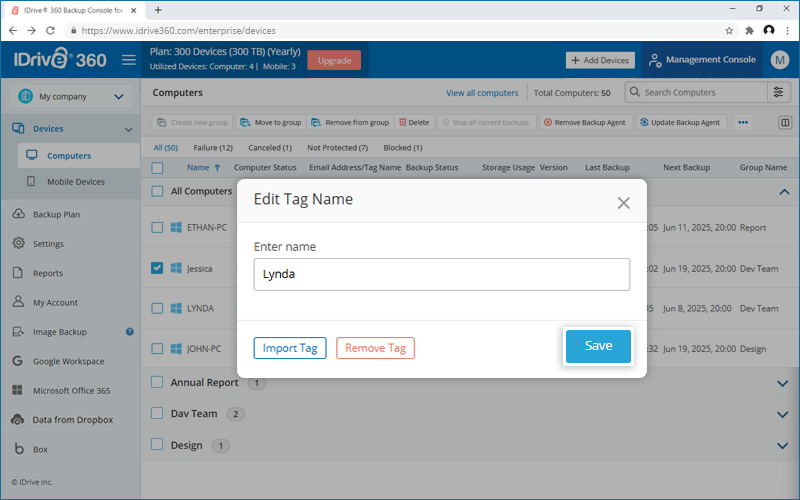Tick the Annual Report group checkbox

[x=157, y=382]
